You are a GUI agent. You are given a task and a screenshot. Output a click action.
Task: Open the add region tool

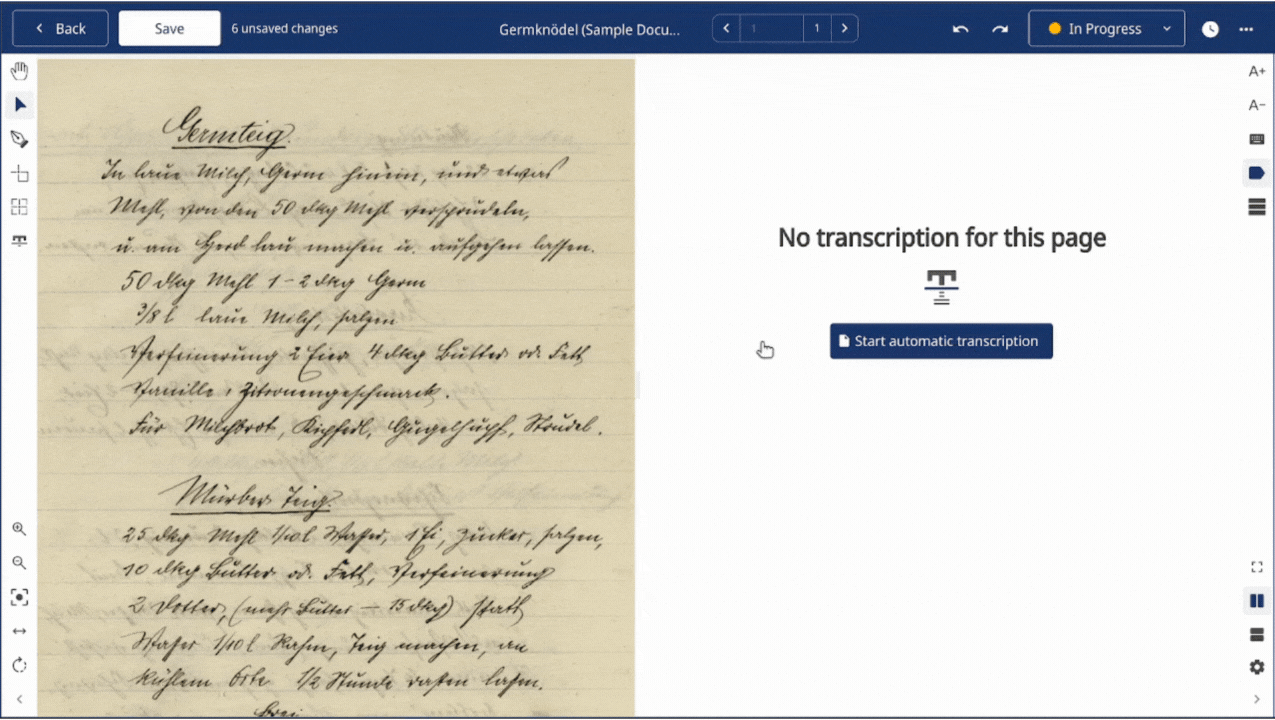[x=19, y=173]
